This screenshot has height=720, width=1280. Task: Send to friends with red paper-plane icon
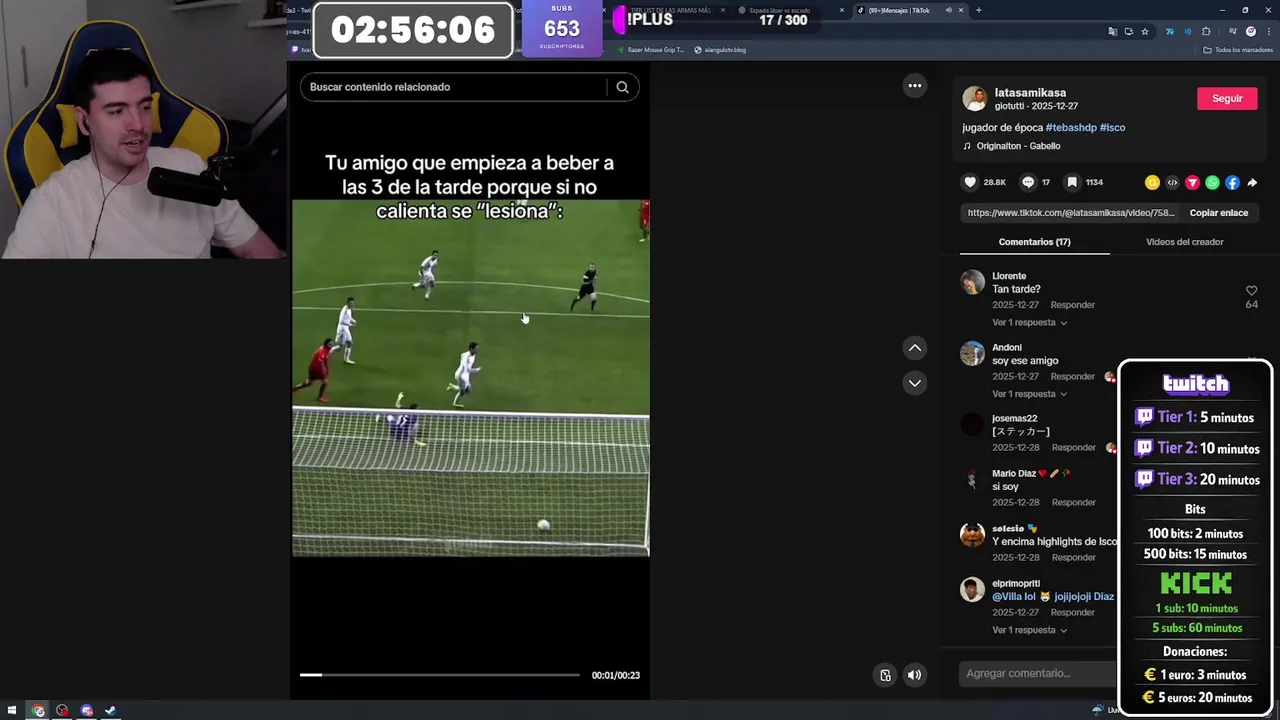(1192, 183)
